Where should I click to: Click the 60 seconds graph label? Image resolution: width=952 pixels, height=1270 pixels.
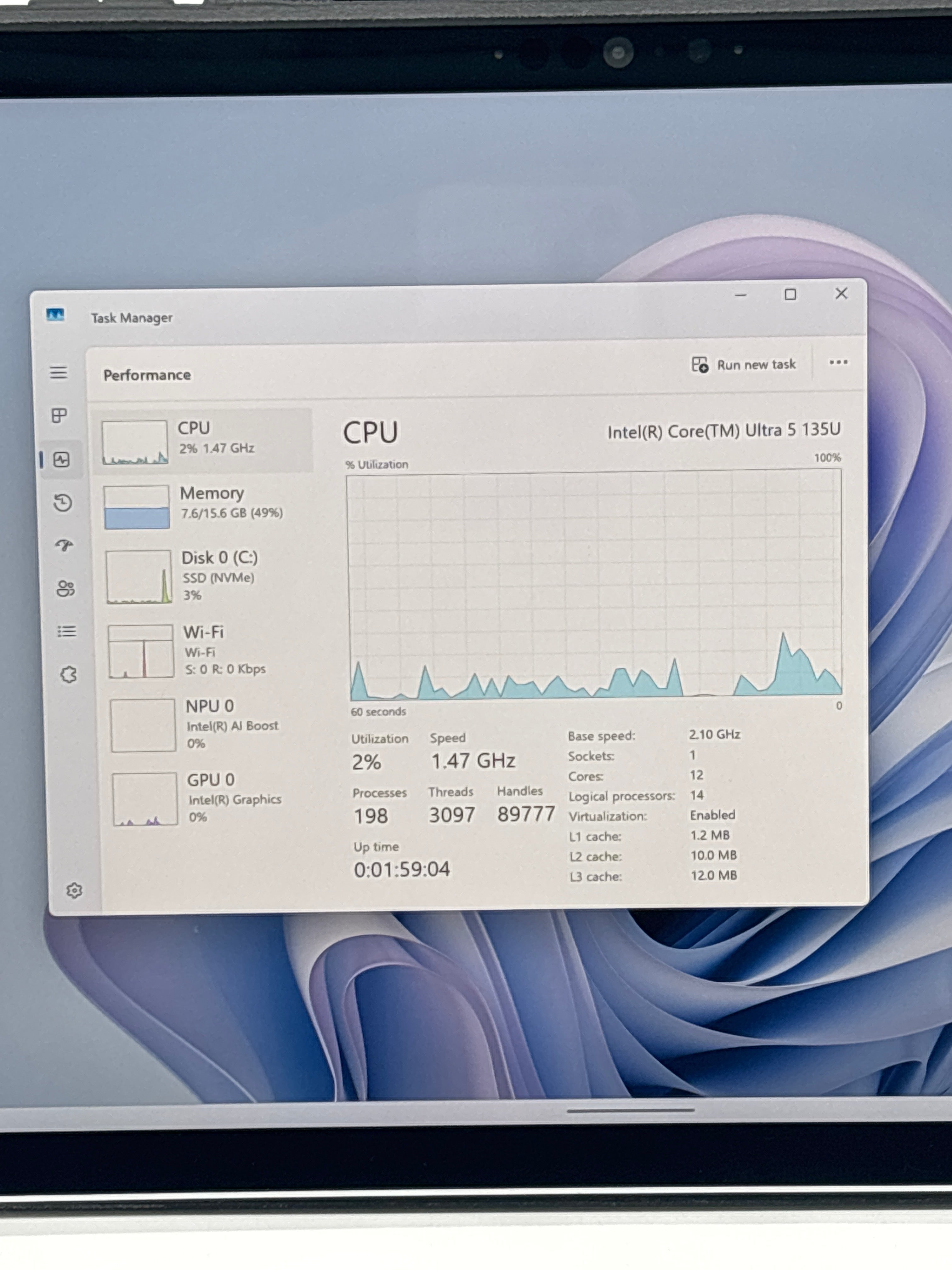pos(379,711)
